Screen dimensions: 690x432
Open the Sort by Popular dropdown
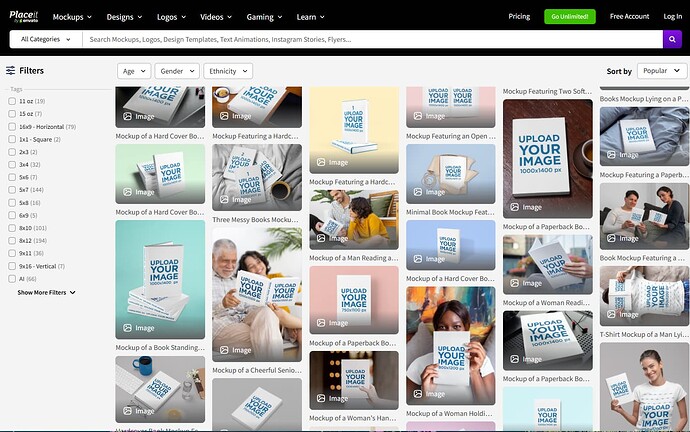[662, 71]
